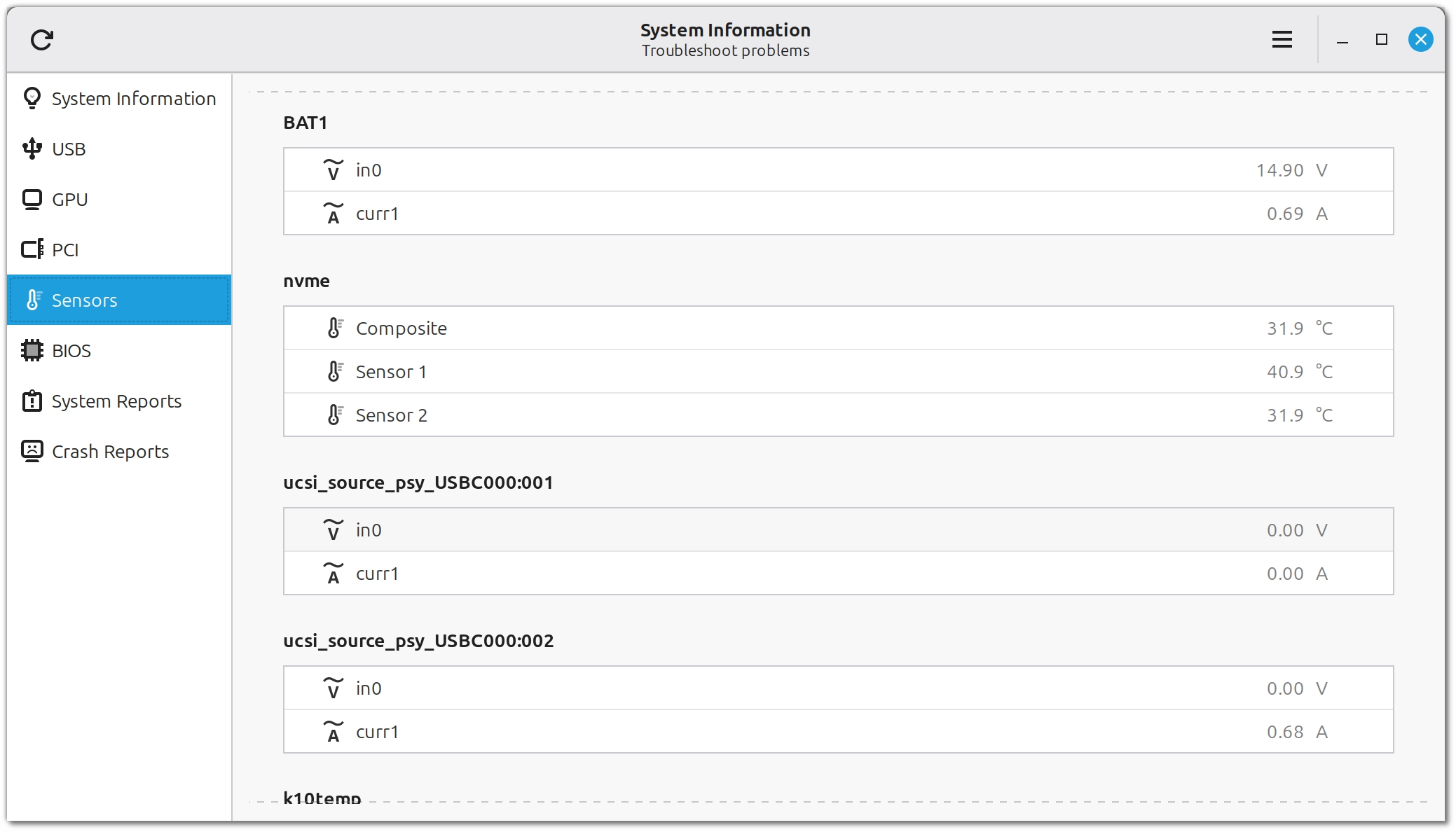The height and width of the screenshot is (832, 1456).
Task: Select the BAT1 in0 voltage row
Action: point(838,170)
